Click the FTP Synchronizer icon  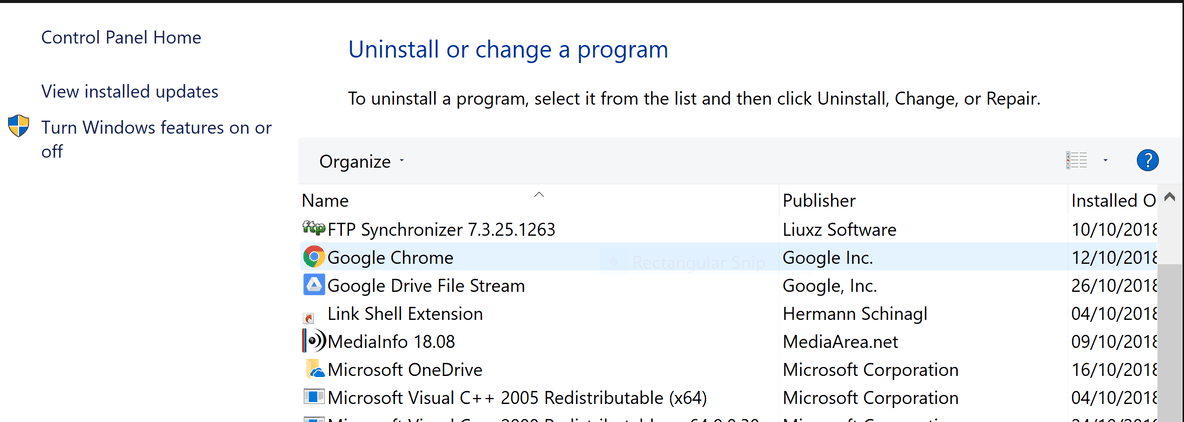[314, 229]
